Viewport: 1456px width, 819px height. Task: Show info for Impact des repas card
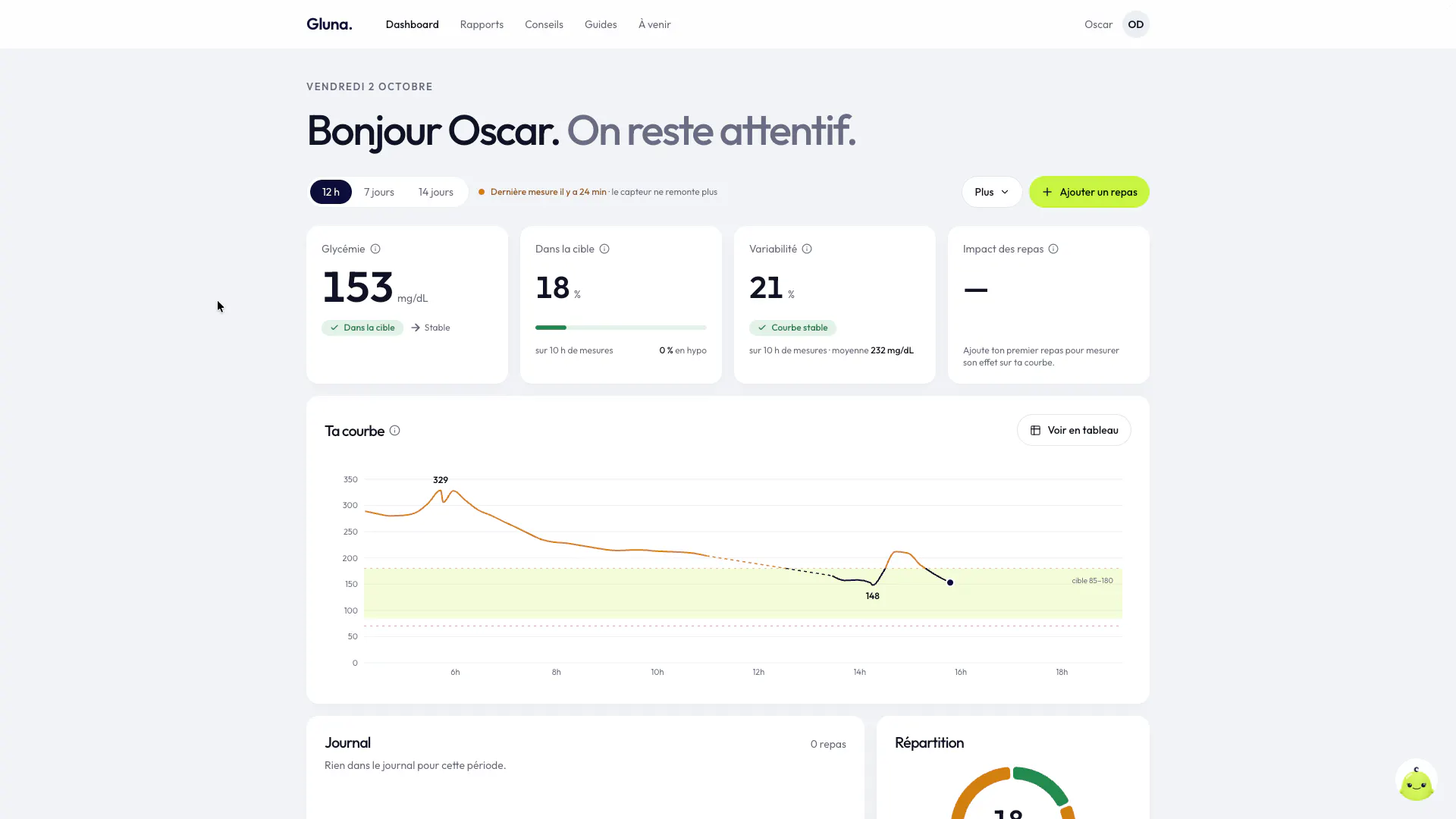coord(1053,249)
